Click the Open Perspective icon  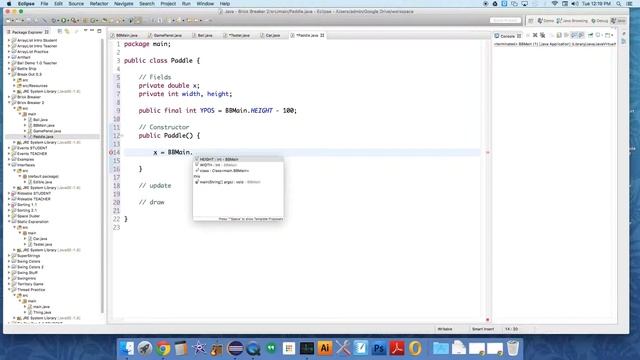531,20
